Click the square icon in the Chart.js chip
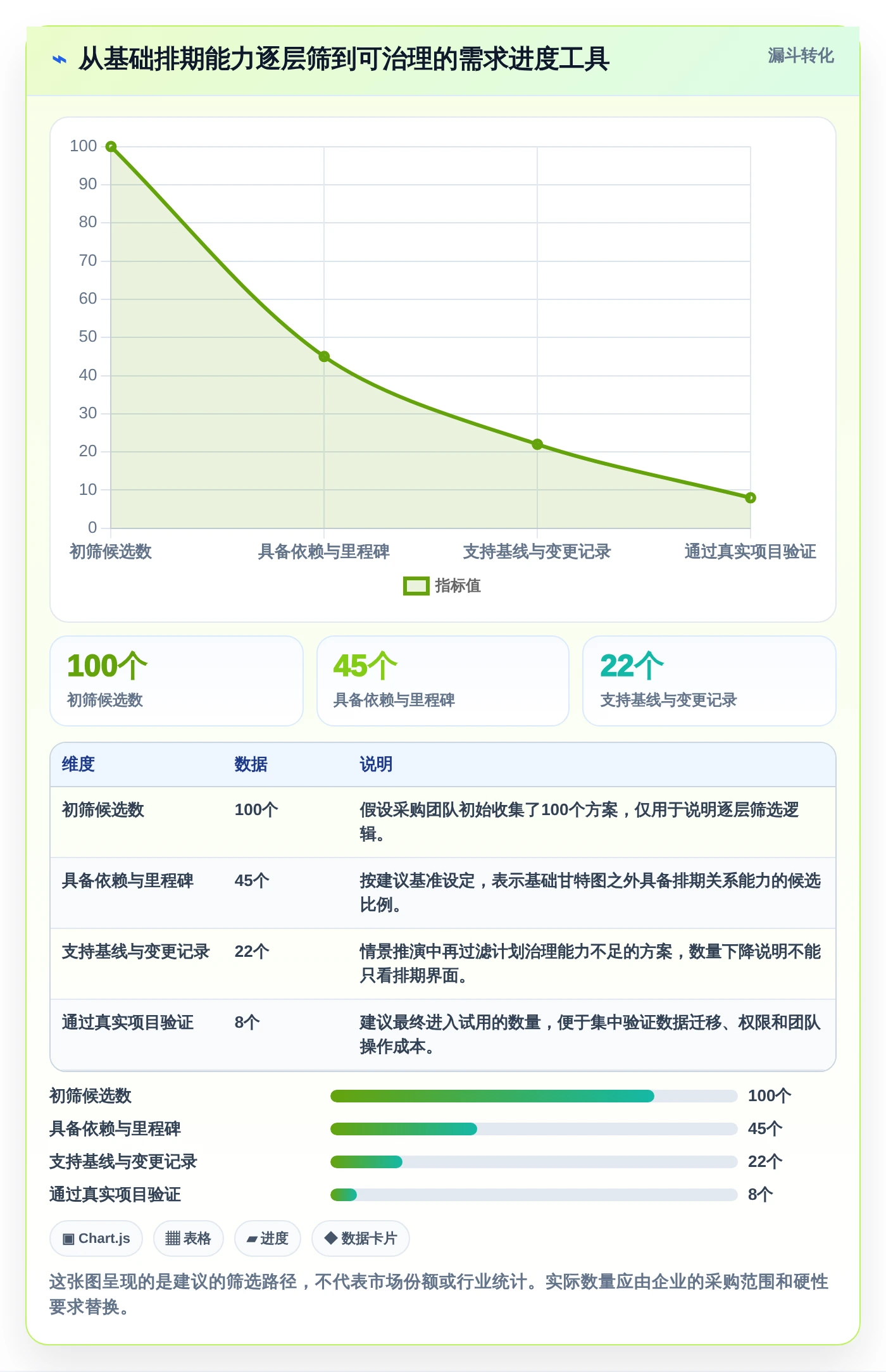The image size is (886, 1372). point(68,1239)
